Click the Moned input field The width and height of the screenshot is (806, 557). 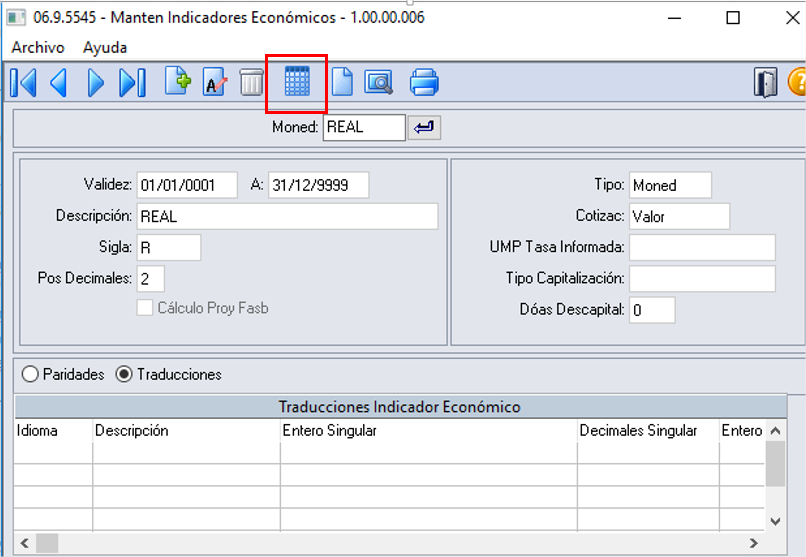(364, 127)
